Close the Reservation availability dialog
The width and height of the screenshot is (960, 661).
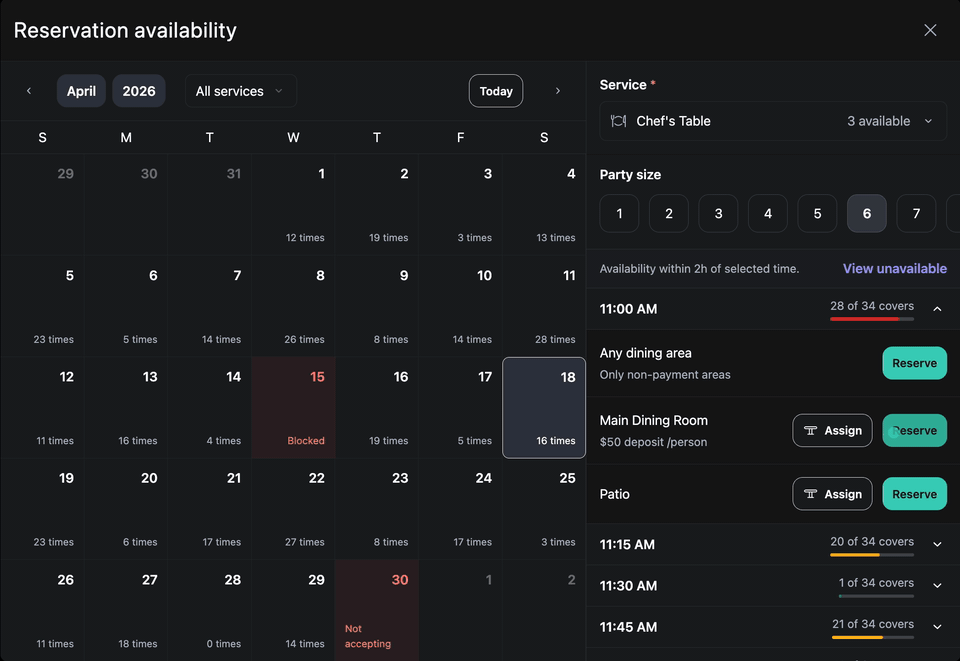pyautogui.click(x=930, y=30)
